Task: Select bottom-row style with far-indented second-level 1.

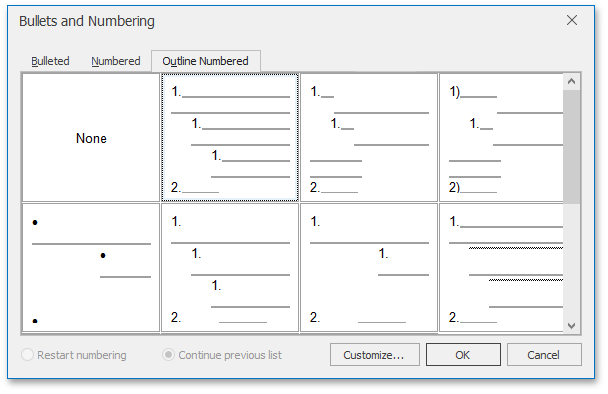Action: 369,268
